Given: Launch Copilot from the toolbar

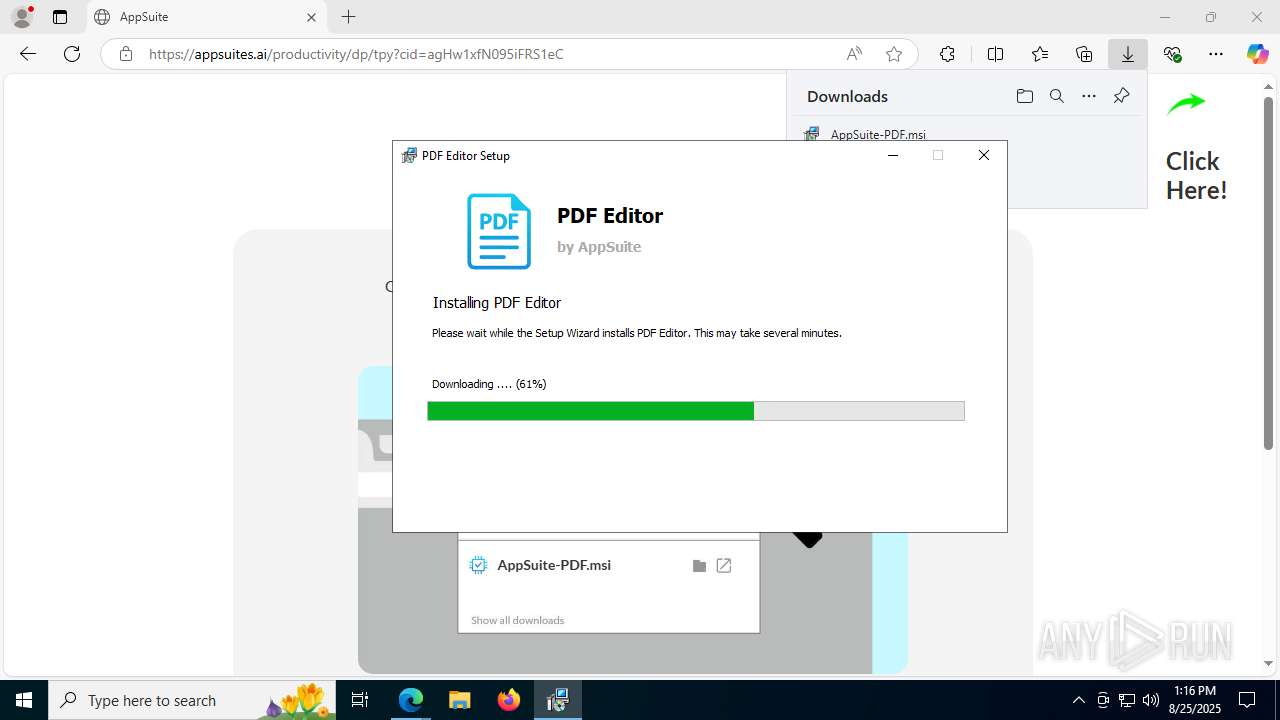Looking at the screenshot, I should pos(1257,54).
